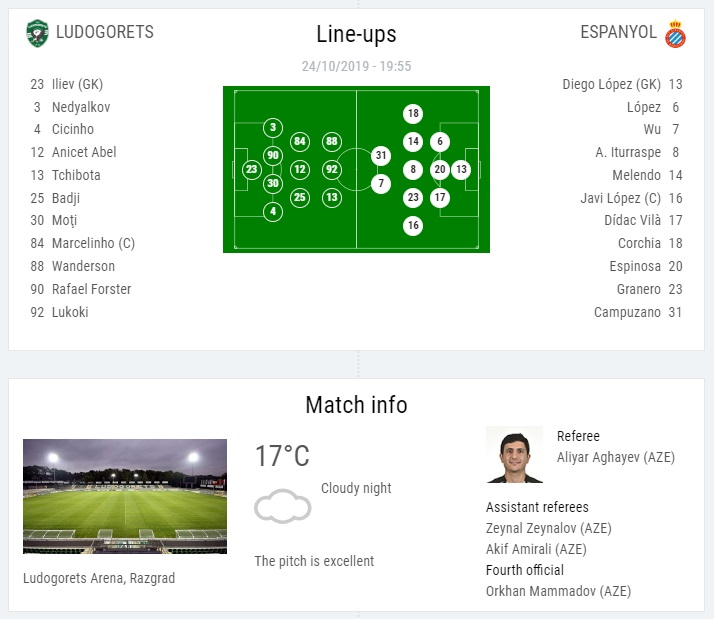Select Espanyol player marker 16 on pitch

[413, 225]
